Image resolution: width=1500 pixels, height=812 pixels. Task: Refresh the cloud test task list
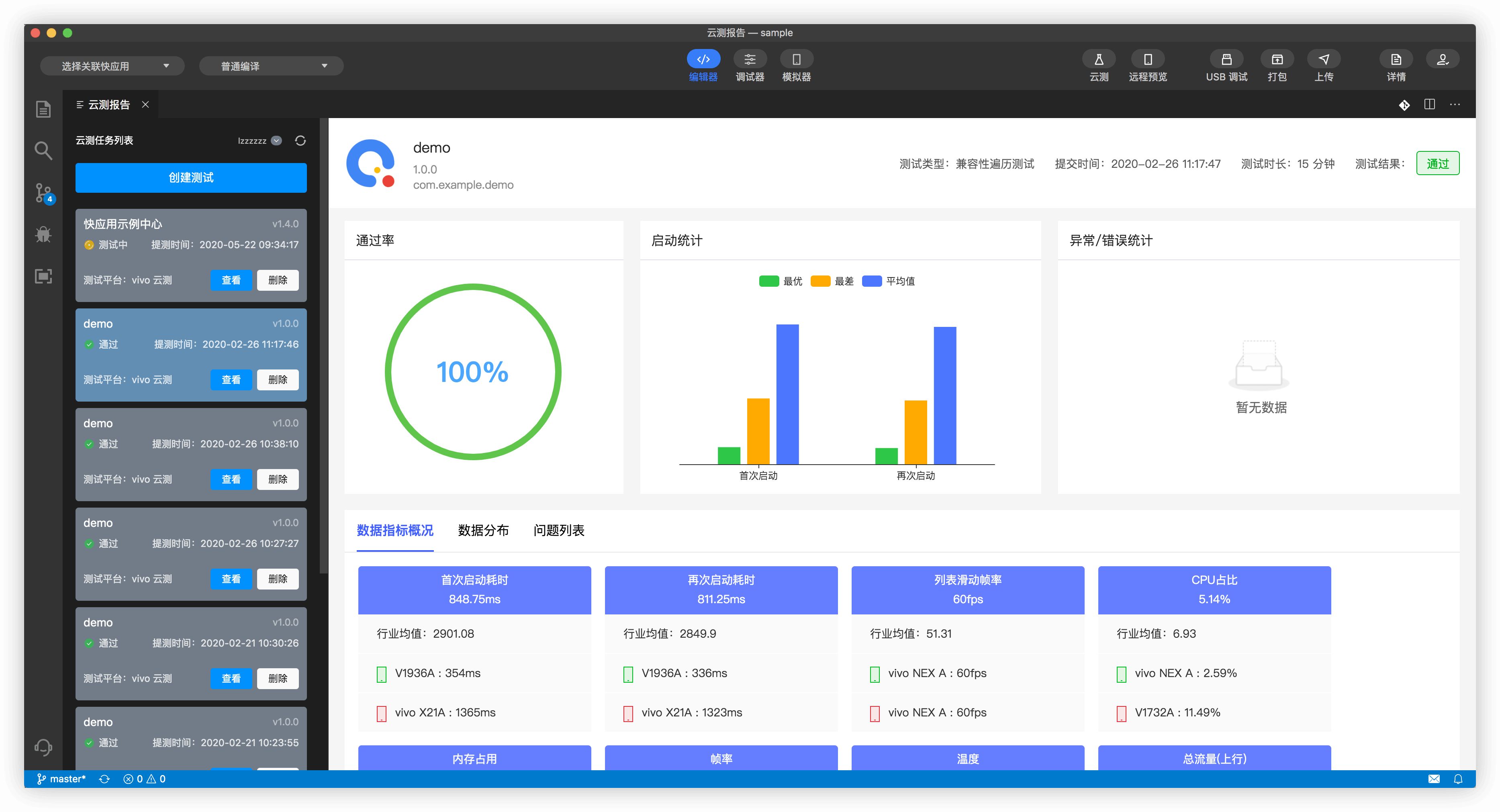300,141
